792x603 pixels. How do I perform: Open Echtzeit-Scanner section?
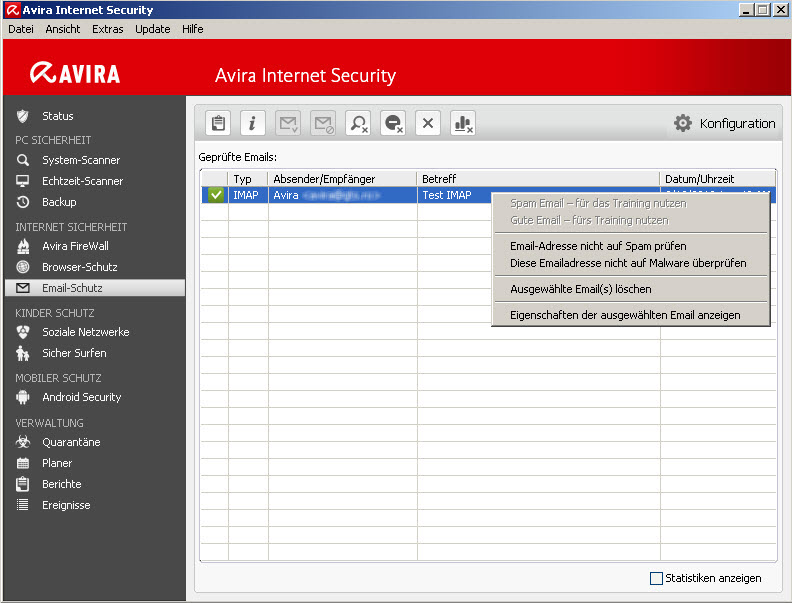coord(82,181)
